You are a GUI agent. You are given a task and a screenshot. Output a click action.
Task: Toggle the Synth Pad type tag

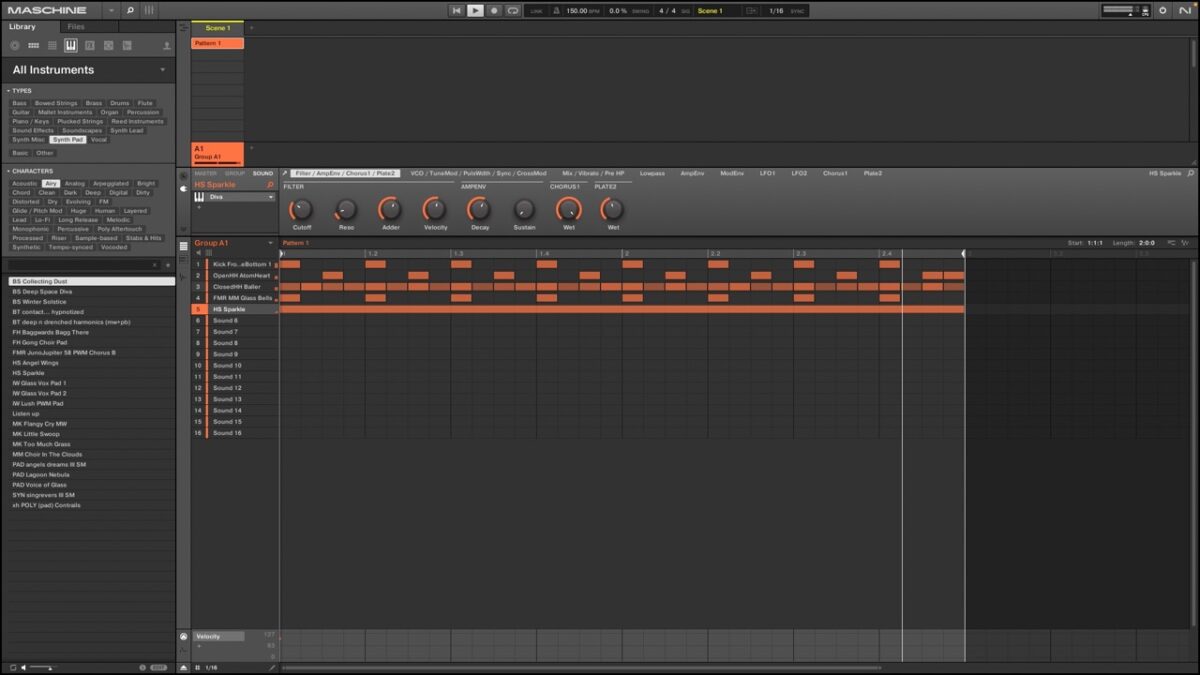68,140
